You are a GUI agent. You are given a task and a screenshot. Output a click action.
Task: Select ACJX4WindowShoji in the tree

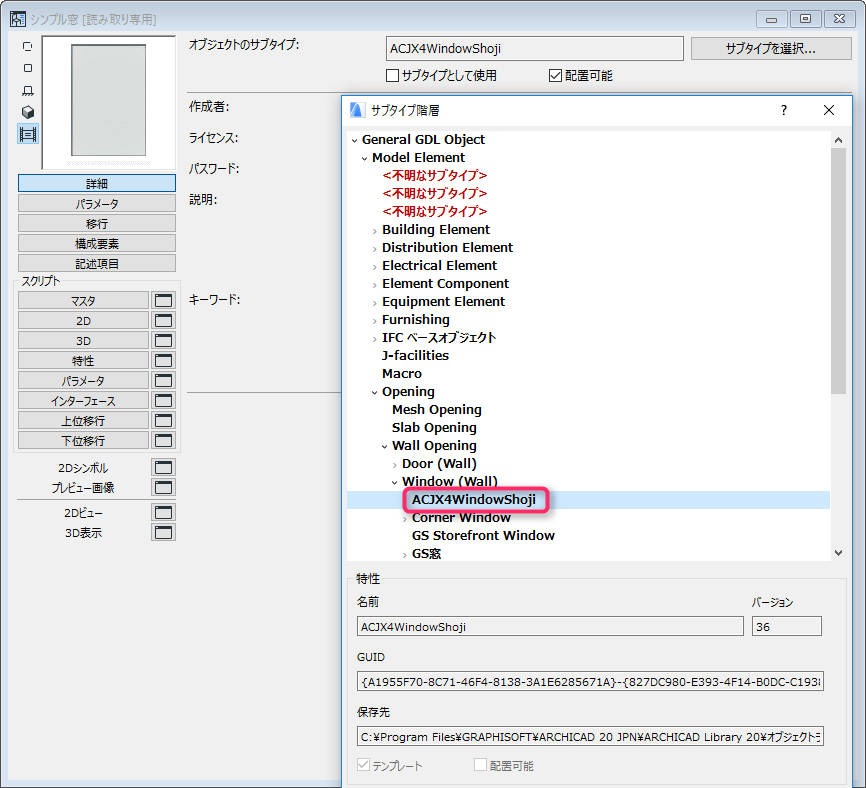(x=474, y=500)
